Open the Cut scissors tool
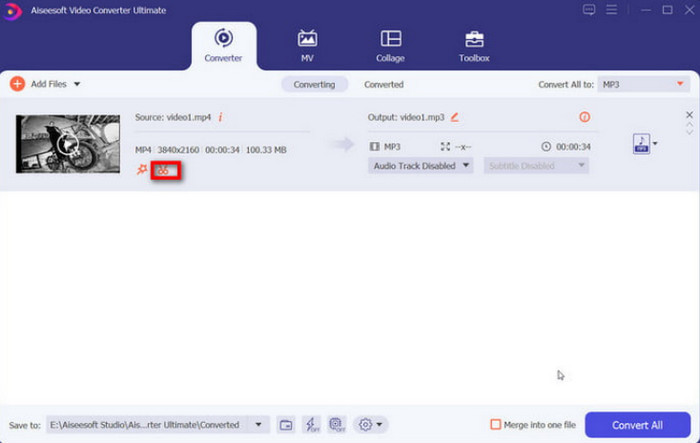The height and width of the screenshot is (443, 700). coord(163,171)
